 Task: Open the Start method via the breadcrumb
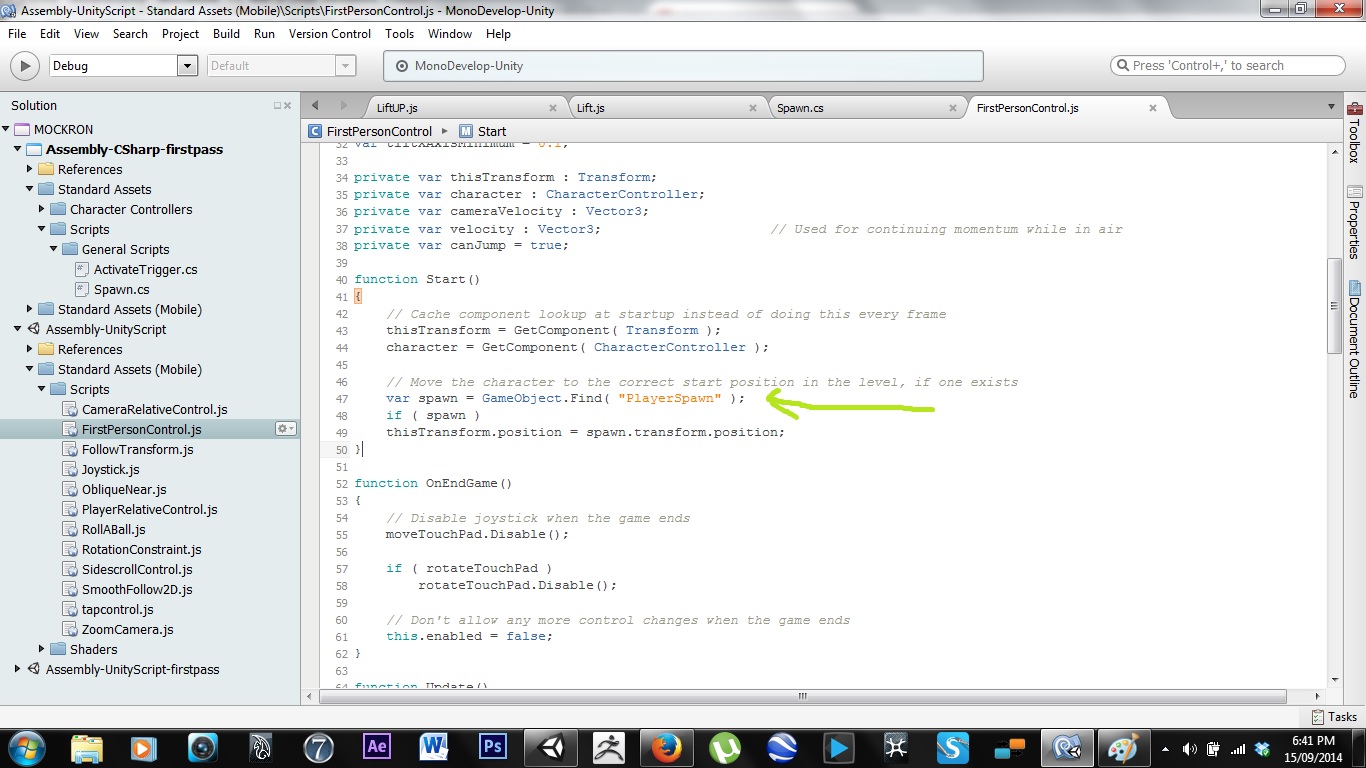491,130
